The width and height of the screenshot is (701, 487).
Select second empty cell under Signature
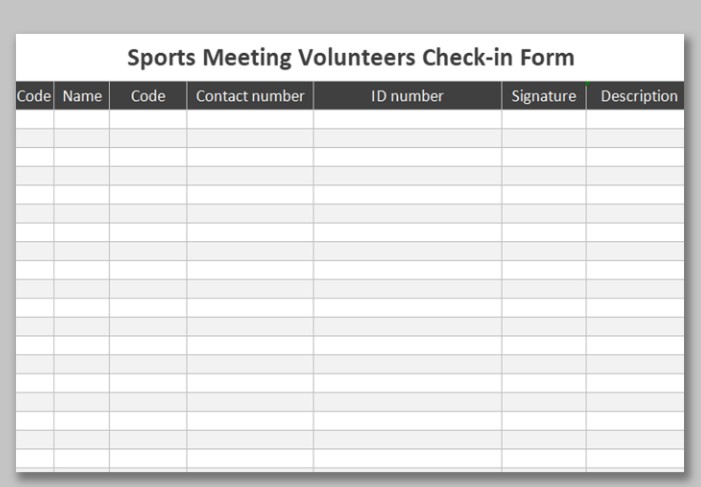(x=543, y=138)
